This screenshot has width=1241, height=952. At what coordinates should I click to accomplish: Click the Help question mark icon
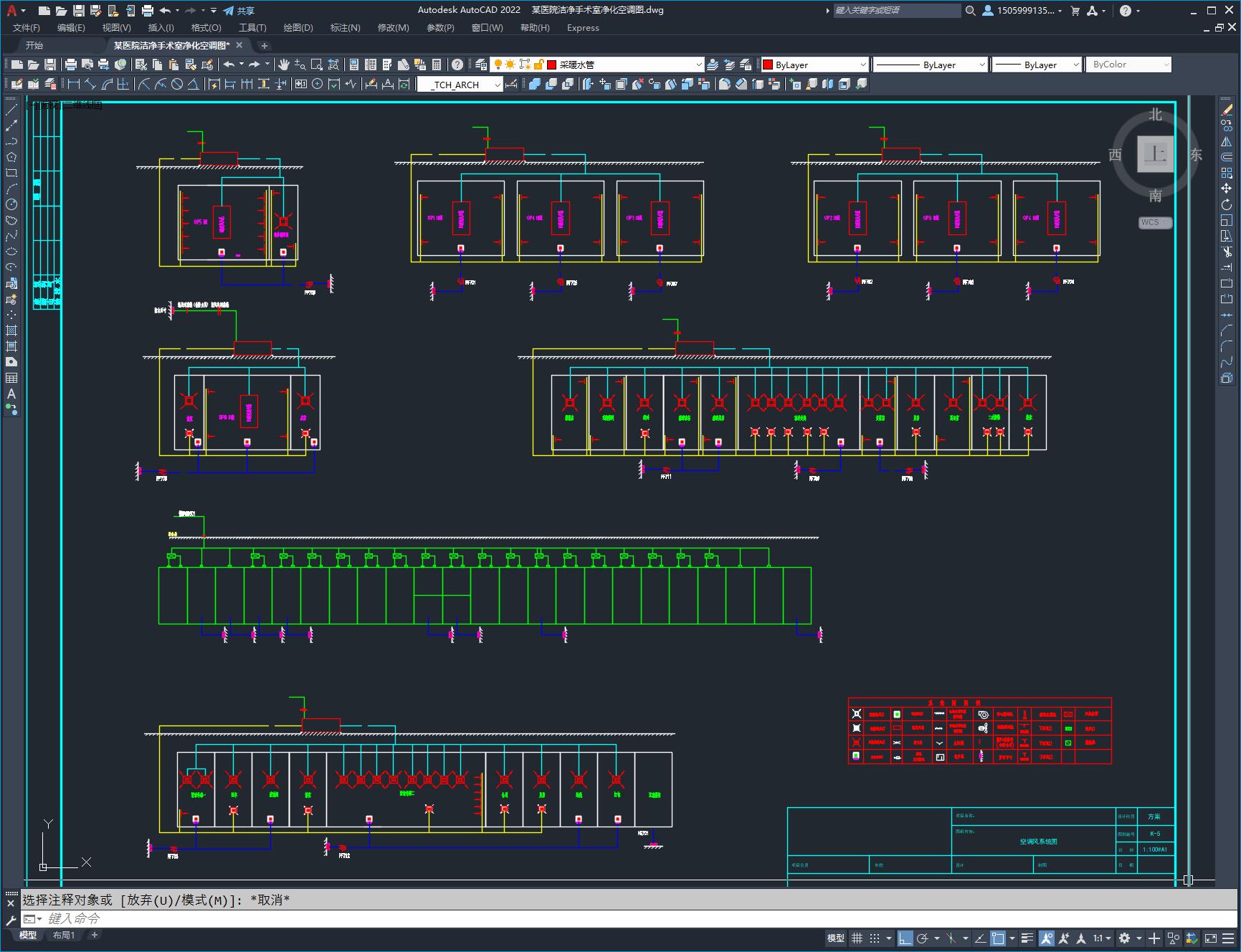457,65
